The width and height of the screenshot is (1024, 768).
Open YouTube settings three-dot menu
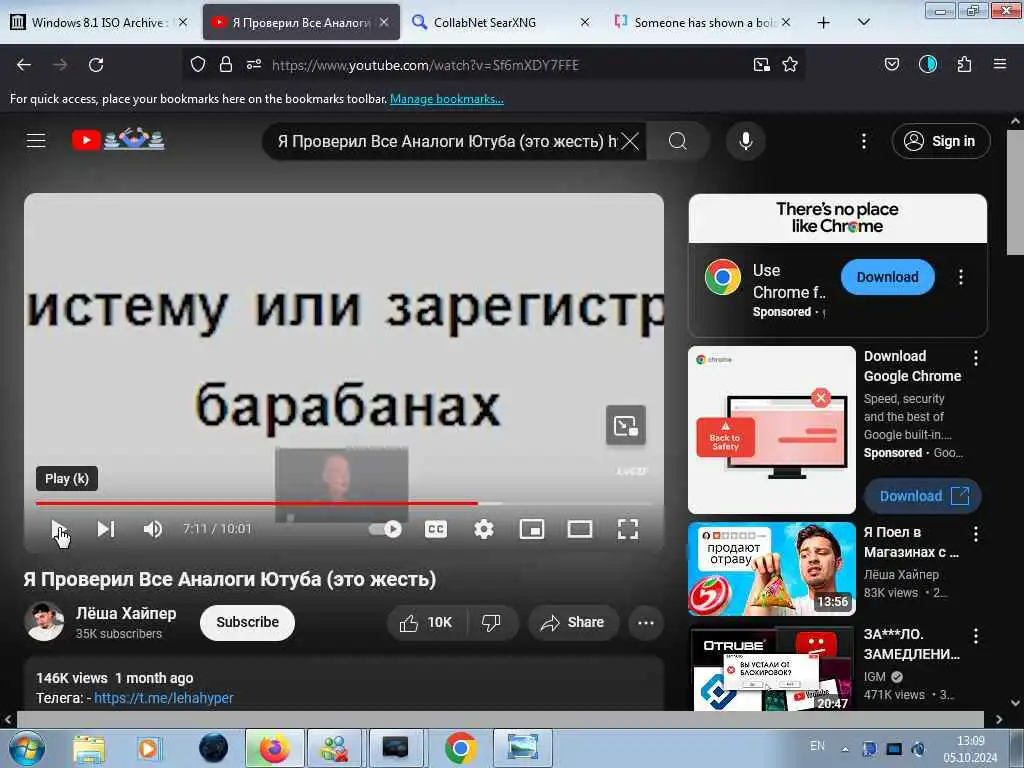tap(863, 141)
